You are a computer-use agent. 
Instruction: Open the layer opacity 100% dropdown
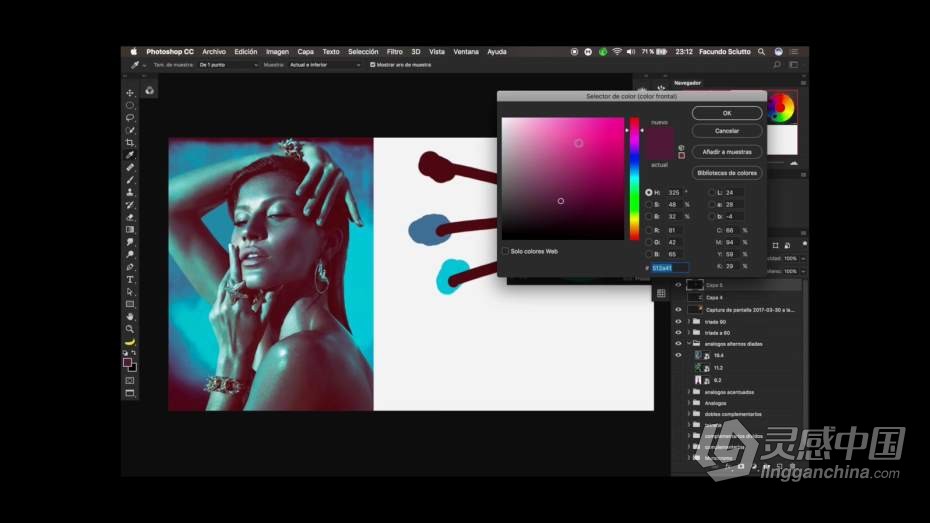click(x=803, y=259)
